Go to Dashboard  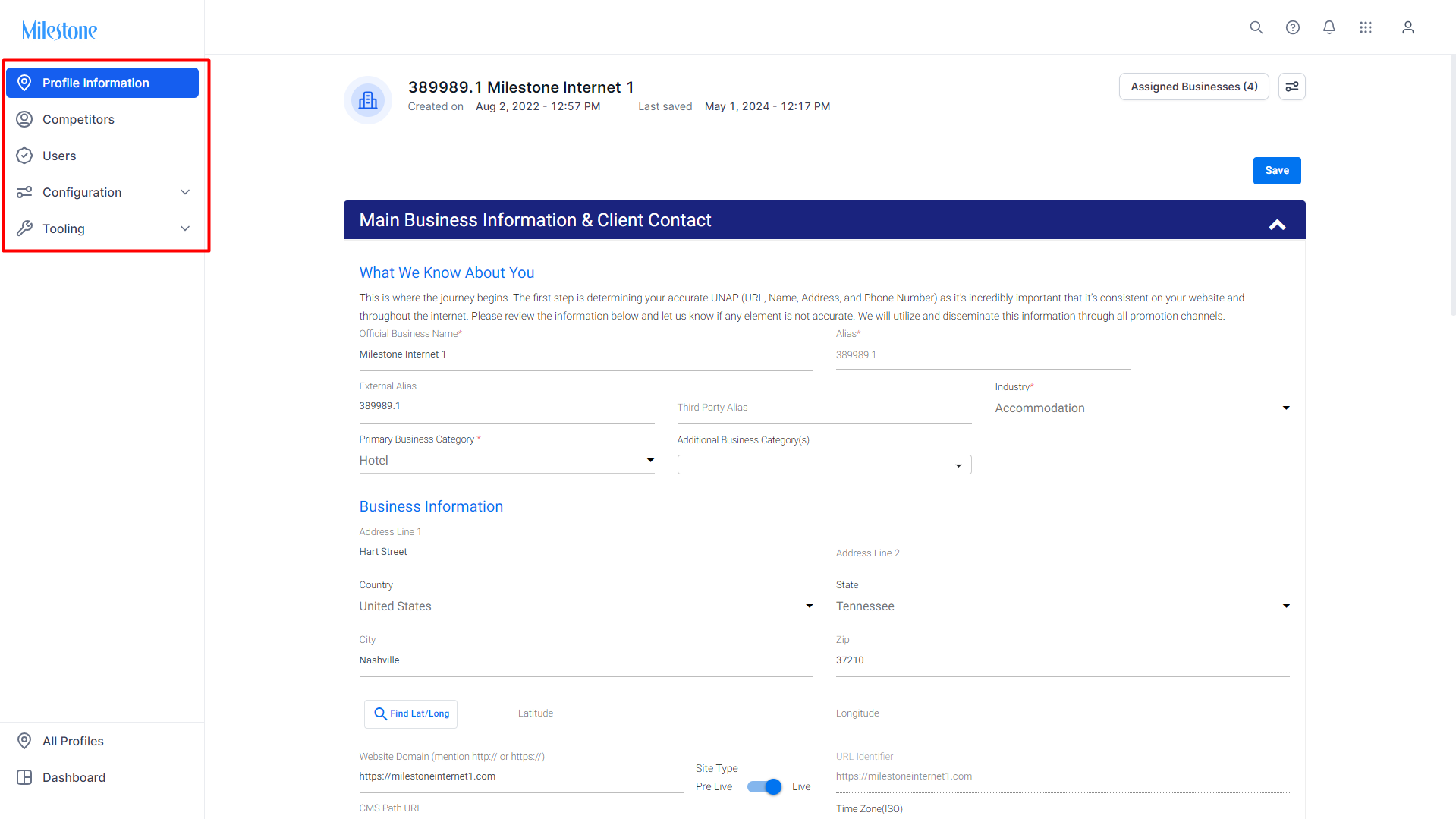[102, 777]
